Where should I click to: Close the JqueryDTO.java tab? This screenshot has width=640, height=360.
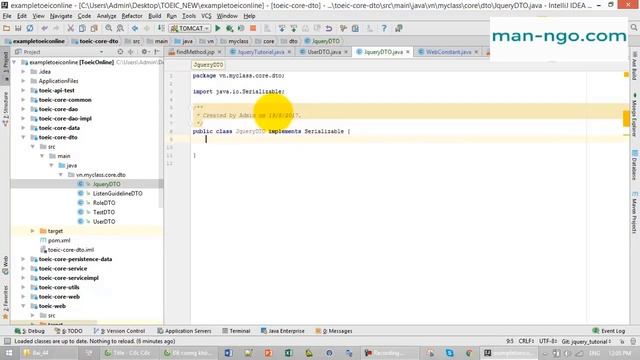coord(408,52)
